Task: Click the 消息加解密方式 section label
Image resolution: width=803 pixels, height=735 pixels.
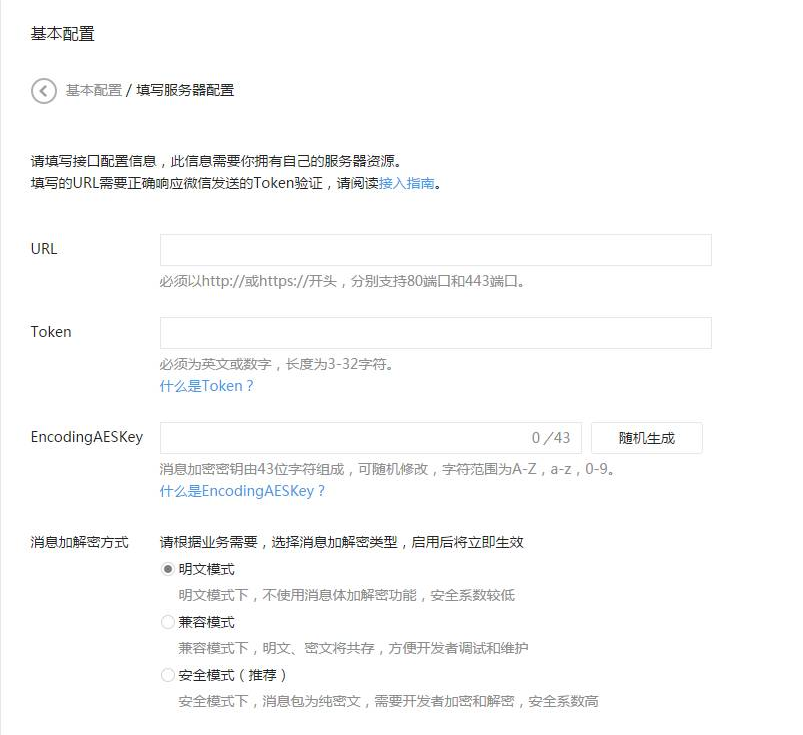Action: click(79, 543)
